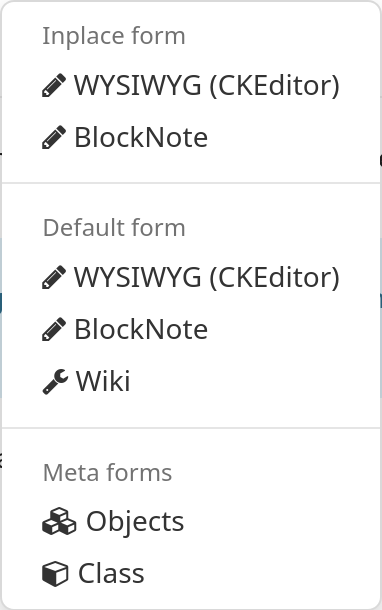
Task: Click the Default form section header
Action: (x=114, y=227)
